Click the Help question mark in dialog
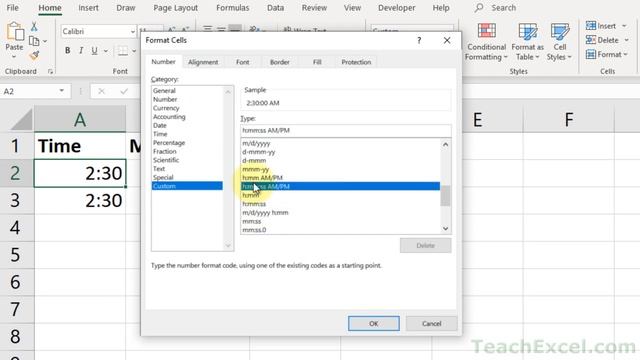640x360 pixels. pos(419,40)
